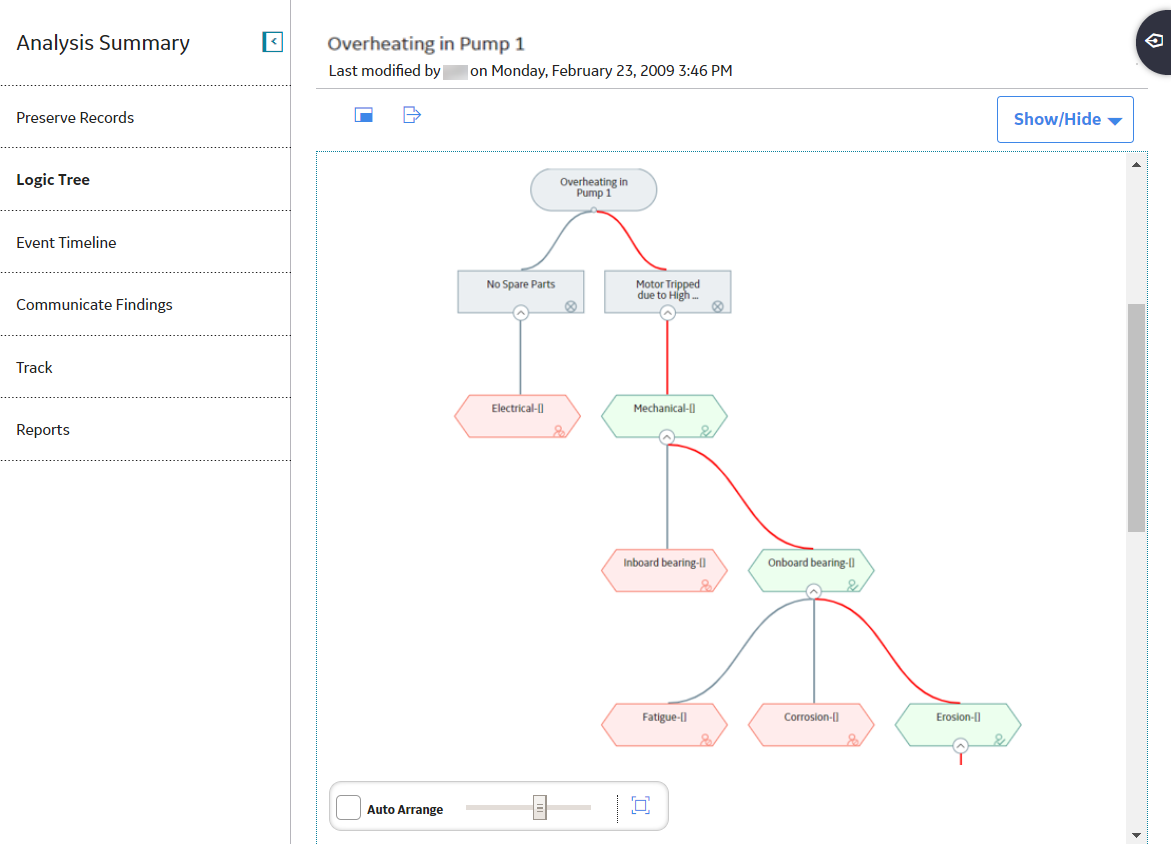This screenshot has height=844, width=1171.
Task: Collapse children of No Spare Parts node
Action: click(521, 313)
